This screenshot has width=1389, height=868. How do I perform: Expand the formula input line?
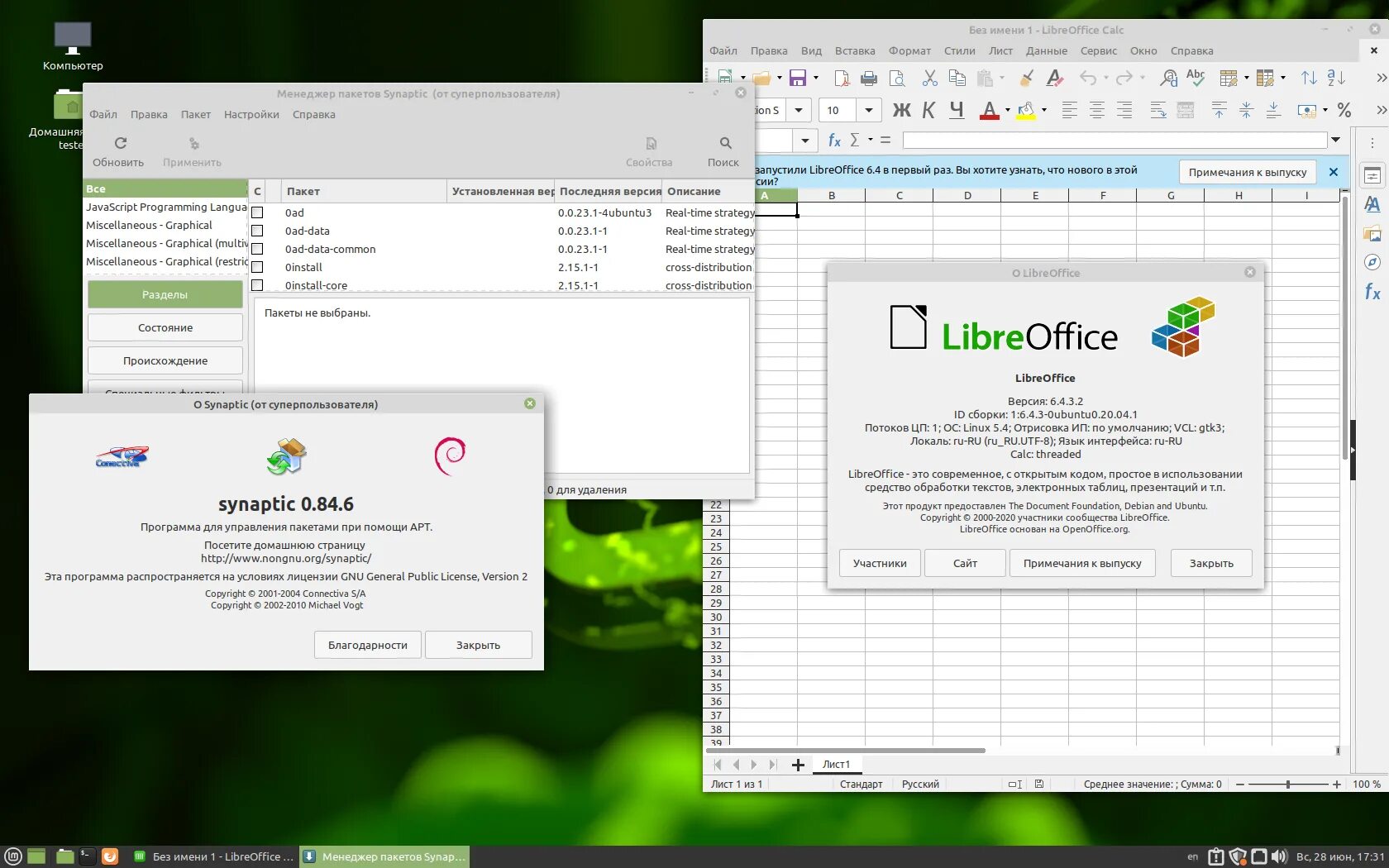point(1335,141)
